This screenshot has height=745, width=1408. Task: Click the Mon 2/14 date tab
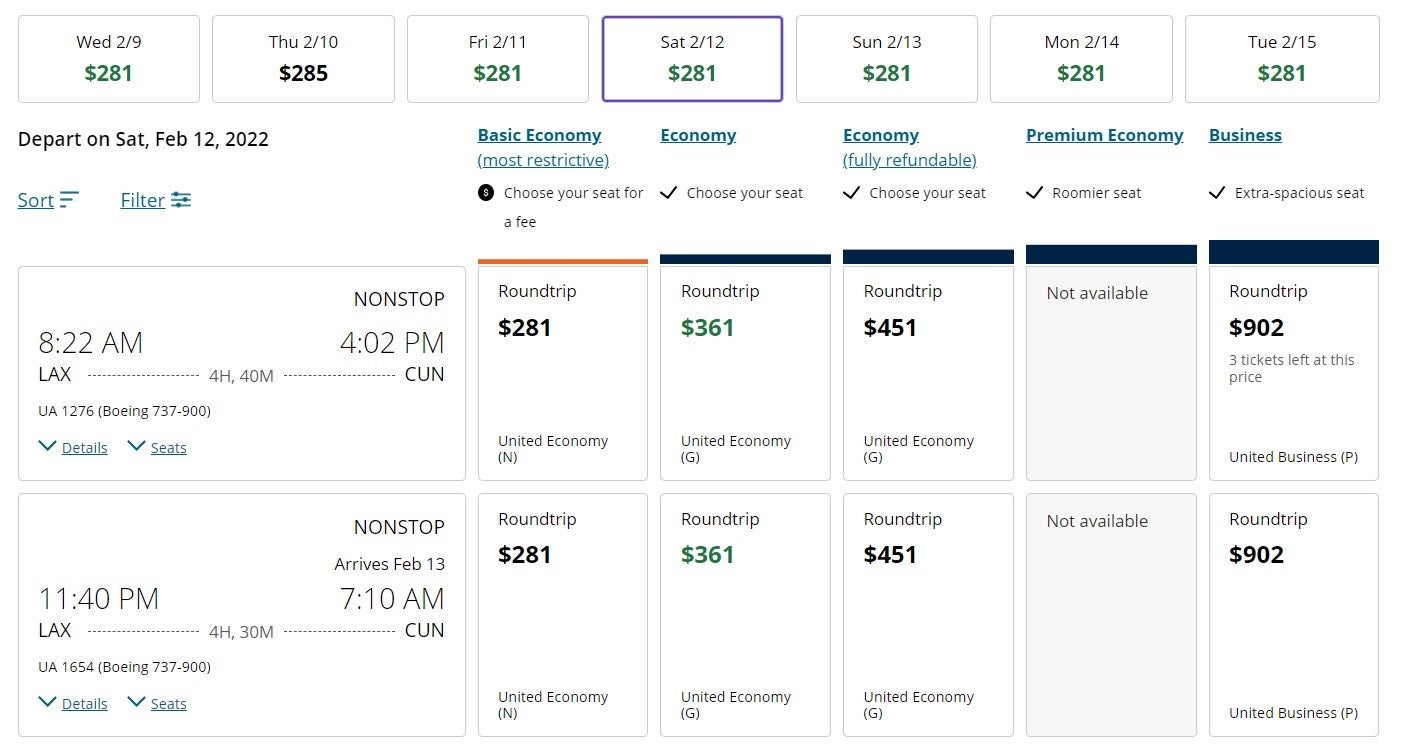[x=1081, y=58]
